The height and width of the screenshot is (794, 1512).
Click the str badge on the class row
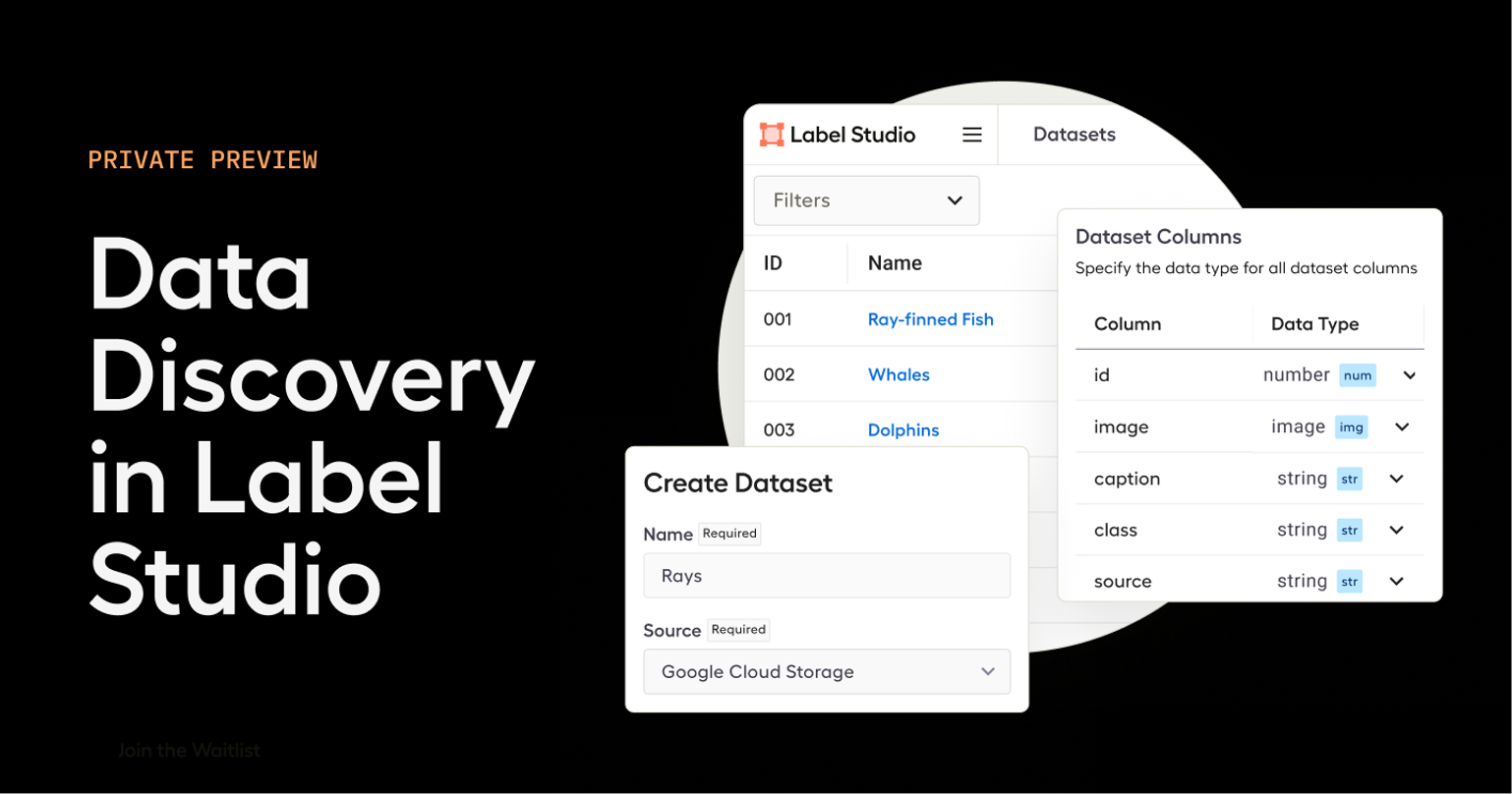pos(1349,530)
